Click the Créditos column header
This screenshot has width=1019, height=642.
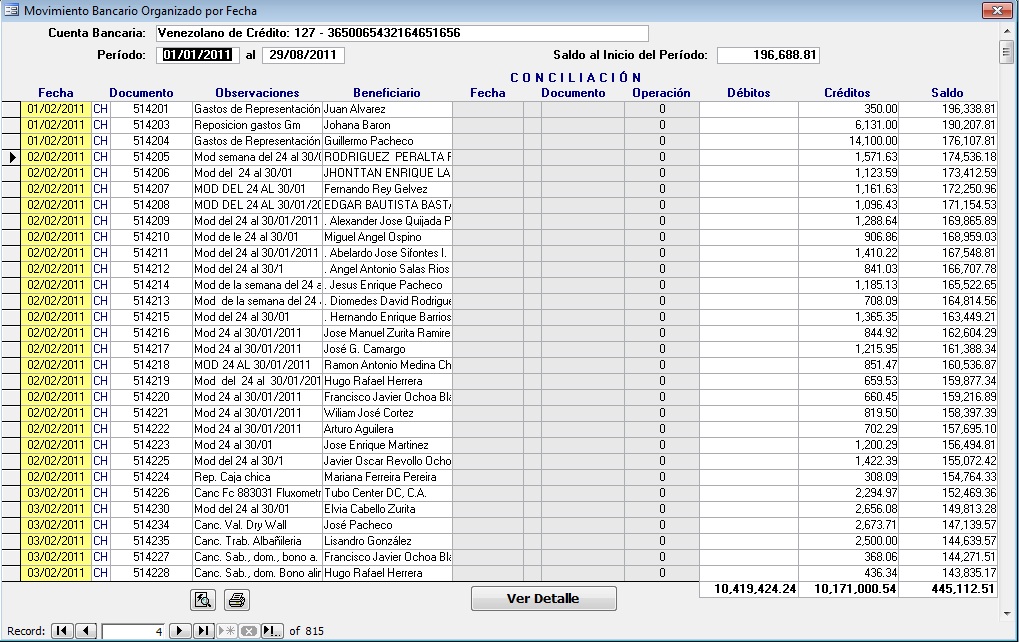point(847,93)
